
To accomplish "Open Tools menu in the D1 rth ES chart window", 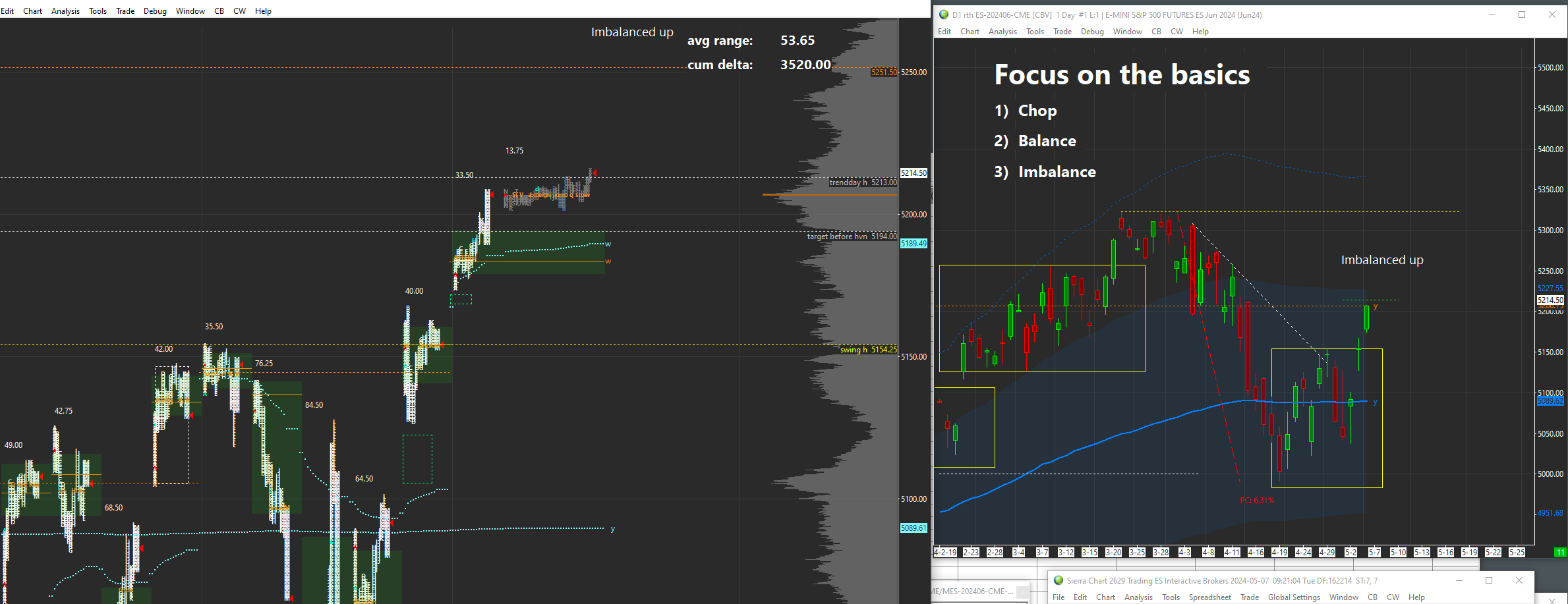I will click(x=1035, y=32).
